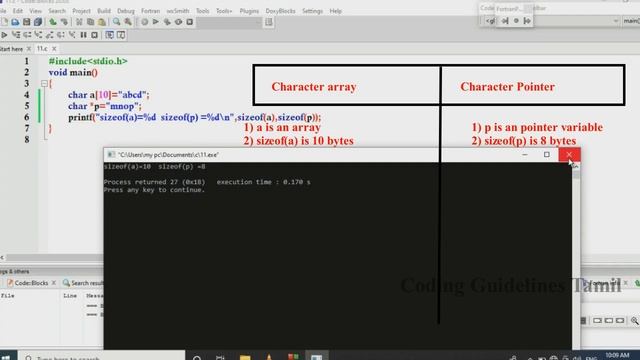Open the Help menu
640x360 pixels.
[336, 11]
